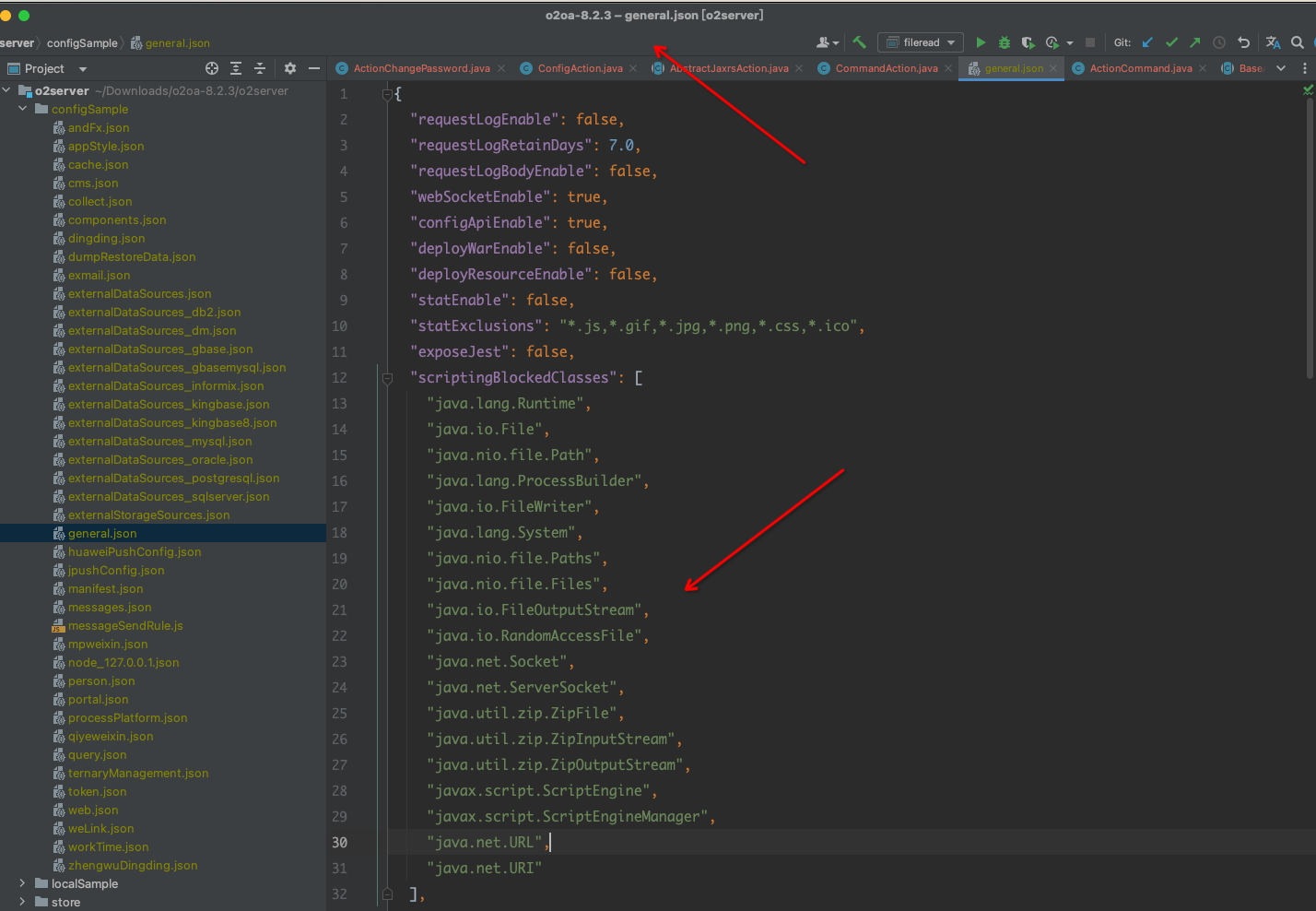Open andFx.json in project tree
1316x911 pixels.
(99, 127)
